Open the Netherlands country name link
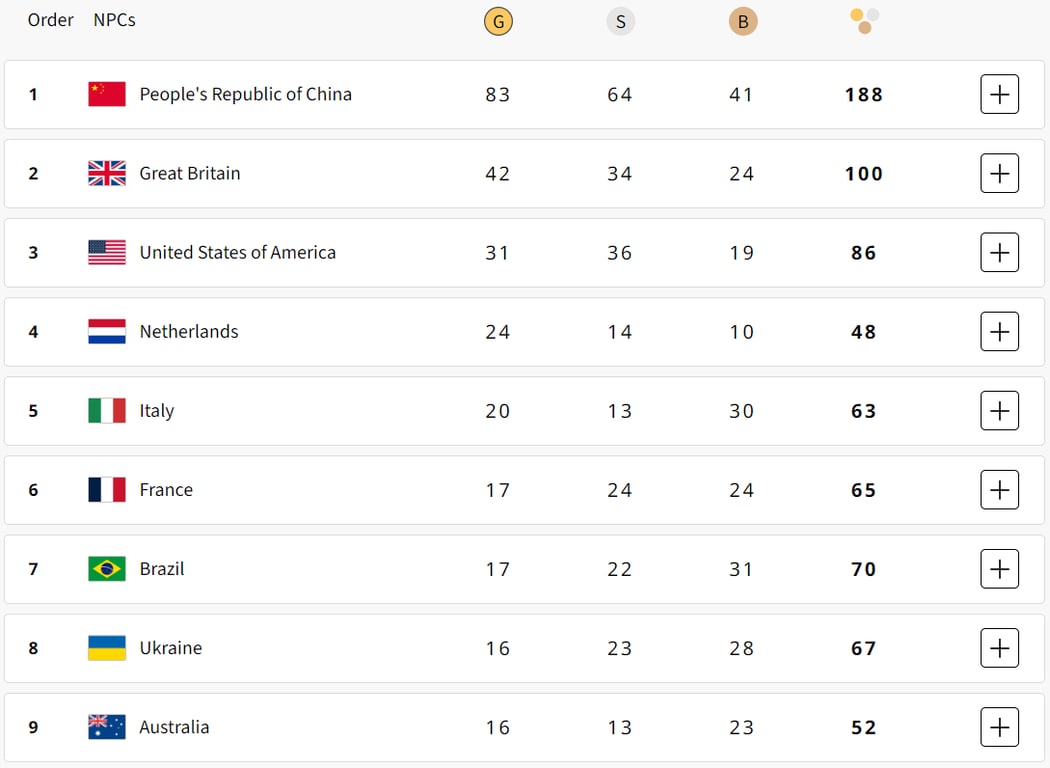This screenshot has height=768, width=1050. point(189,332)
